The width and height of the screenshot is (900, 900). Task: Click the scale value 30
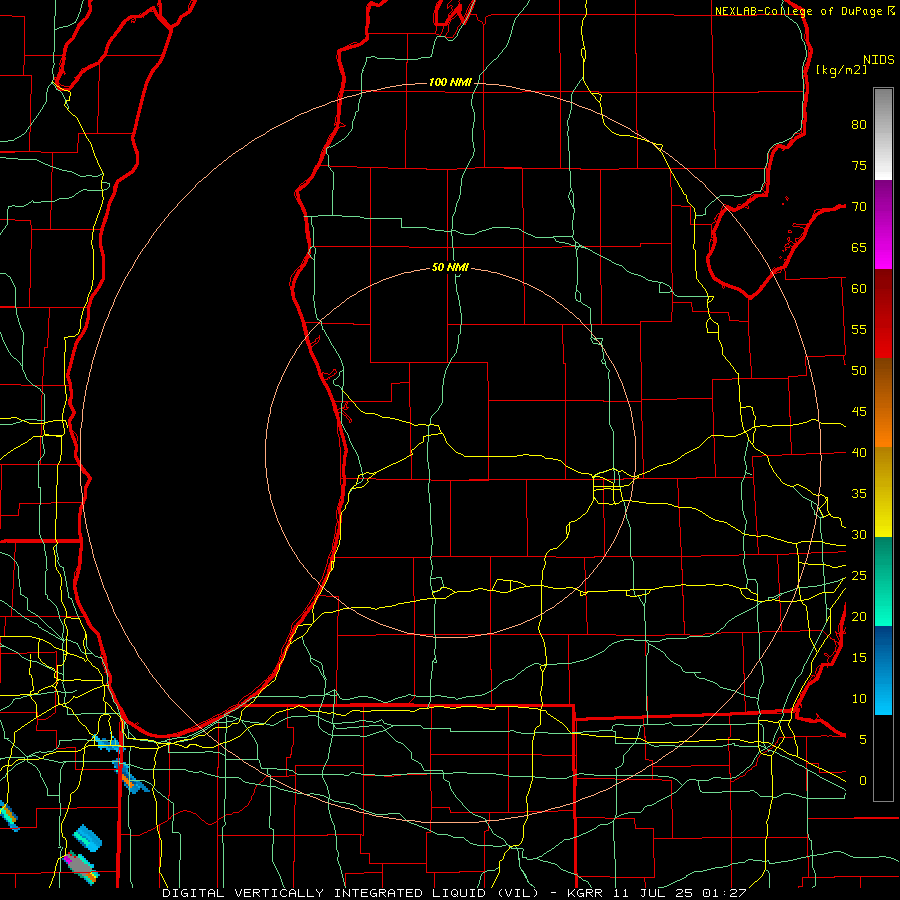[859, 534]
